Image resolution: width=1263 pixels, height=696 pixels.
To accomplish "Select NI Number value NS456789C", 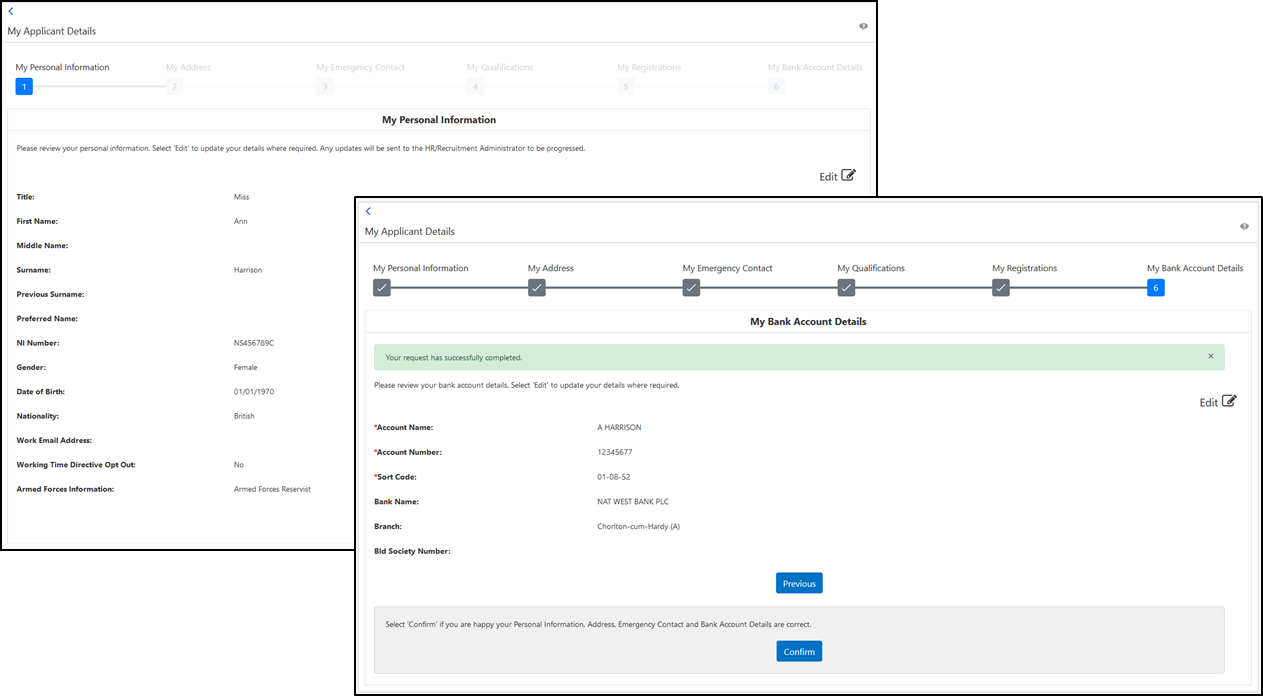I will [254, 343].
